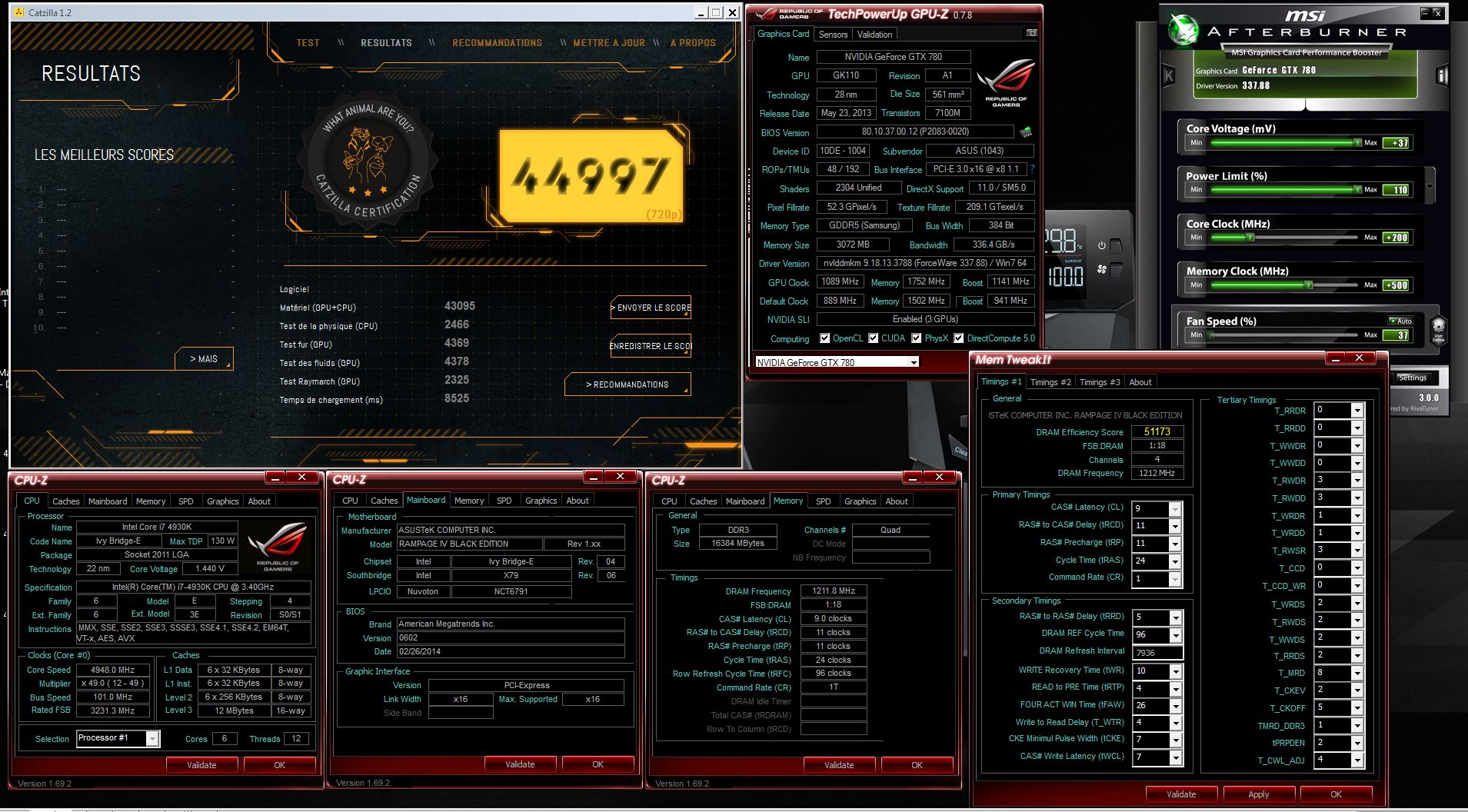1468x812 pixels.
Task: Toggle the CUDA checkbox in GPU-Z
Action: click(873, 338)
